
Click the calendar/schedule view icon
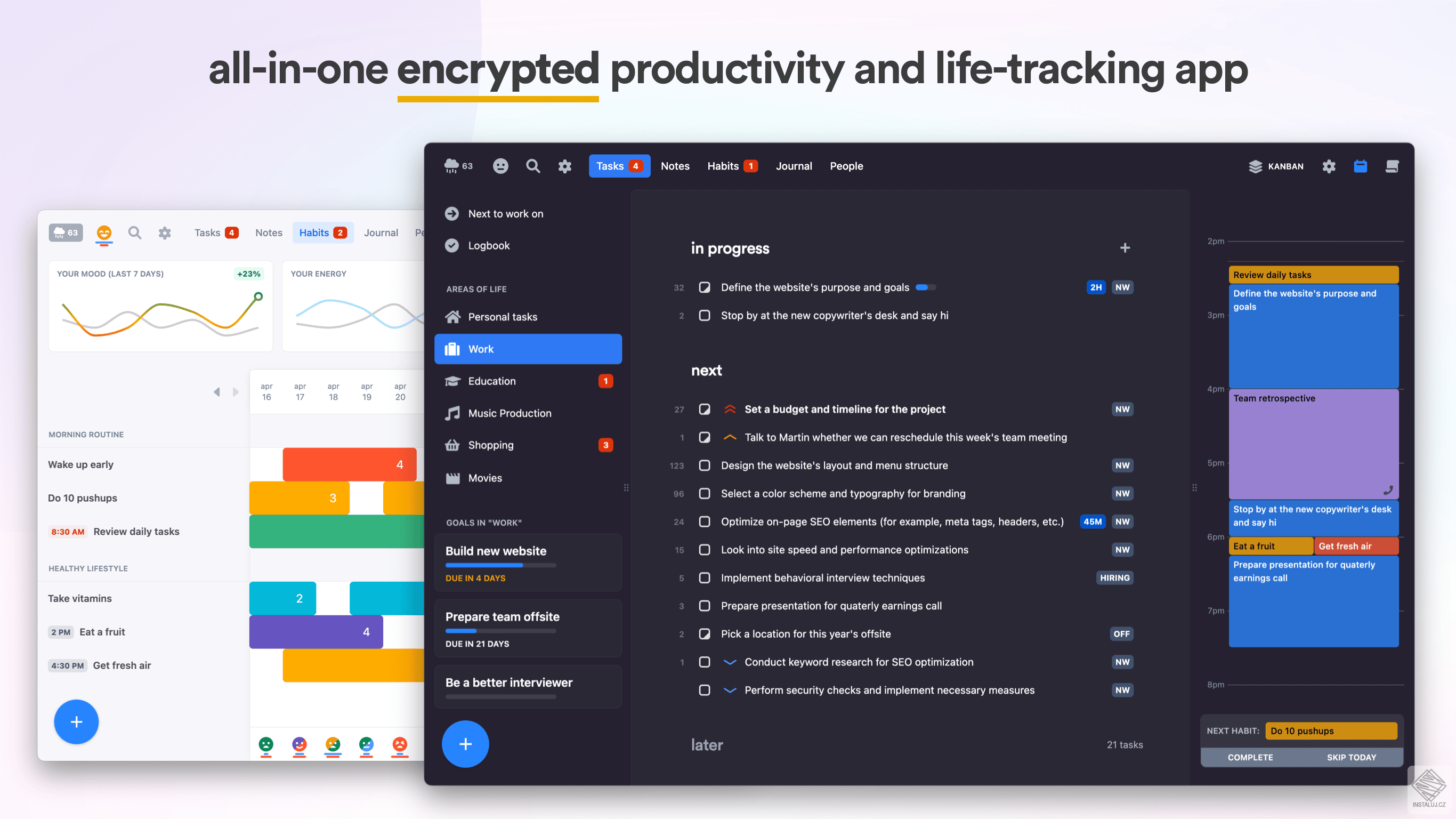pos(1361,166)
